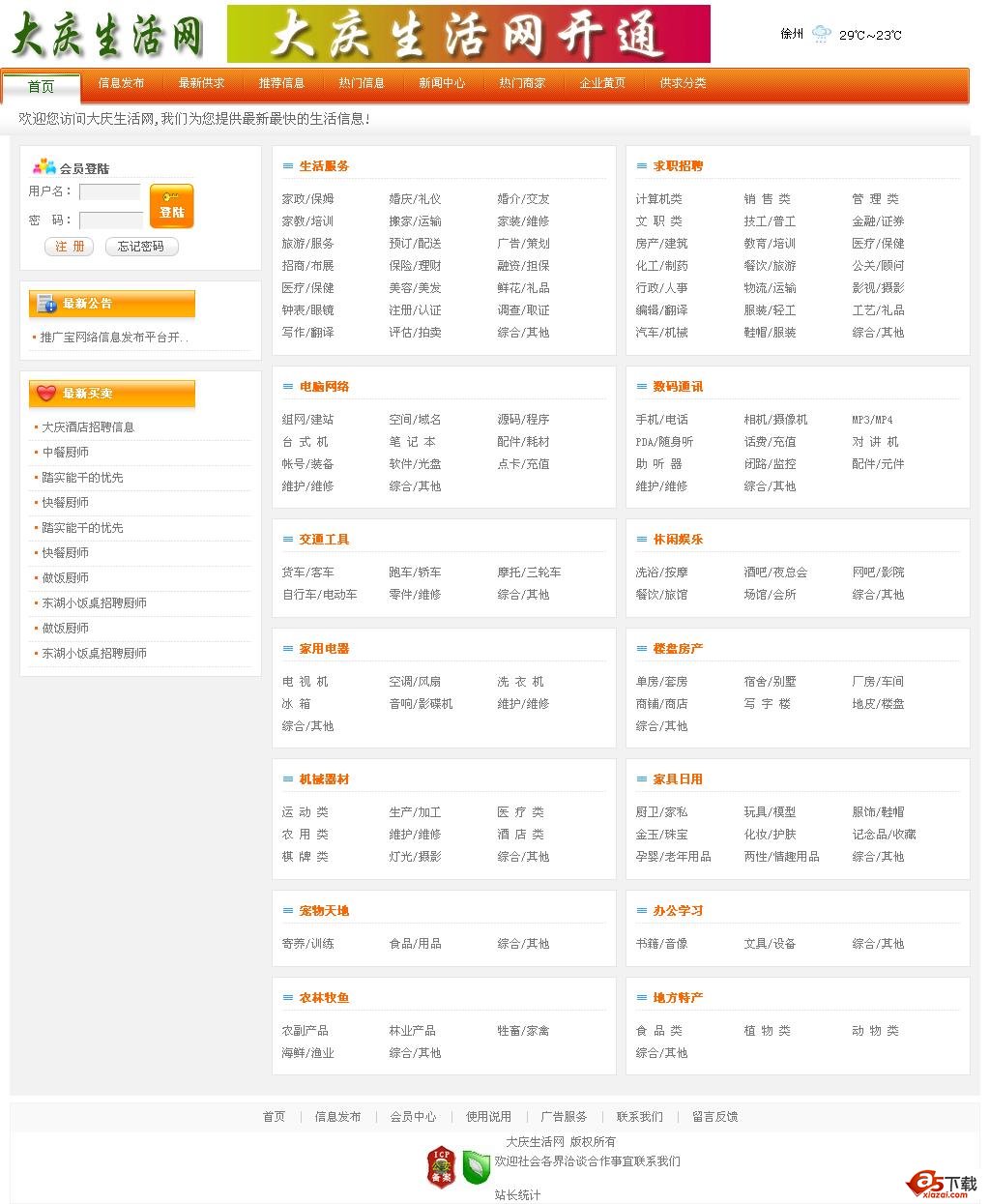Click the 忘记密码 forgot password button
This screenshot has height=1204, width=990.
coord(141,247)
